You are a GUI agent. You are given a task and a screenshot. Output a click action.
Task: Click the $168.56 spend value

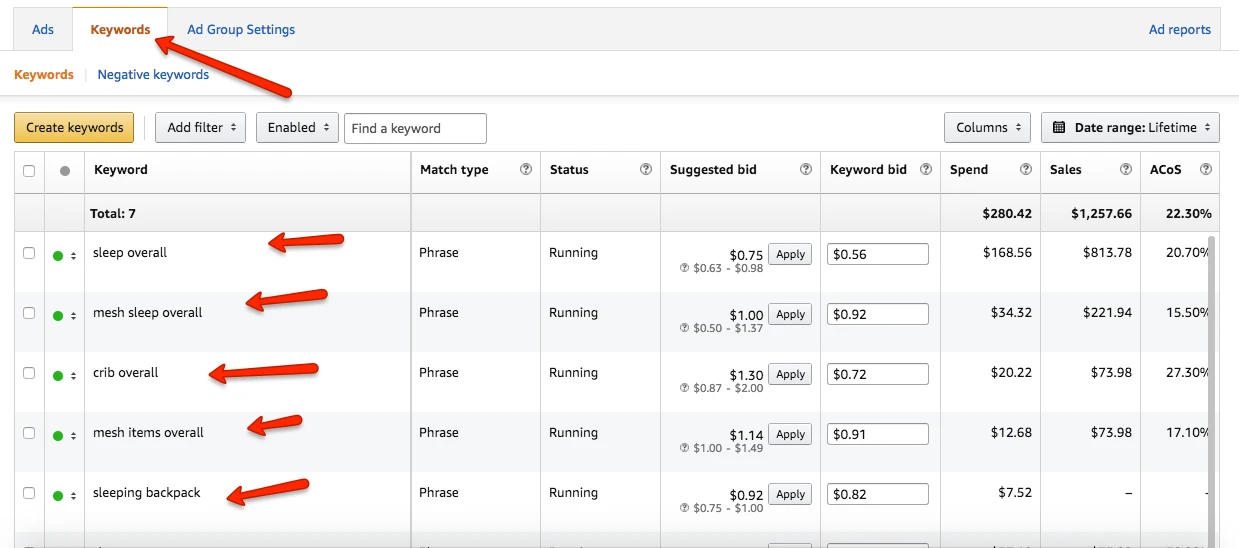[x=1007, y=253]
